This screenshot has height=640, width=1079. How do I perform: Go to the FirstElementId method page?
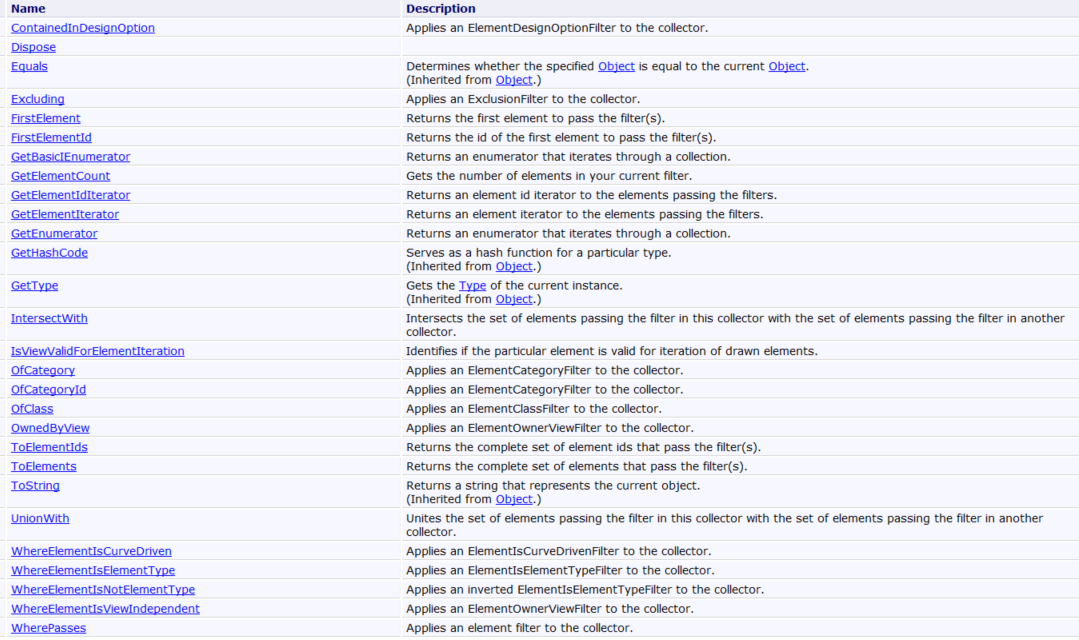(x=51, y=138)
